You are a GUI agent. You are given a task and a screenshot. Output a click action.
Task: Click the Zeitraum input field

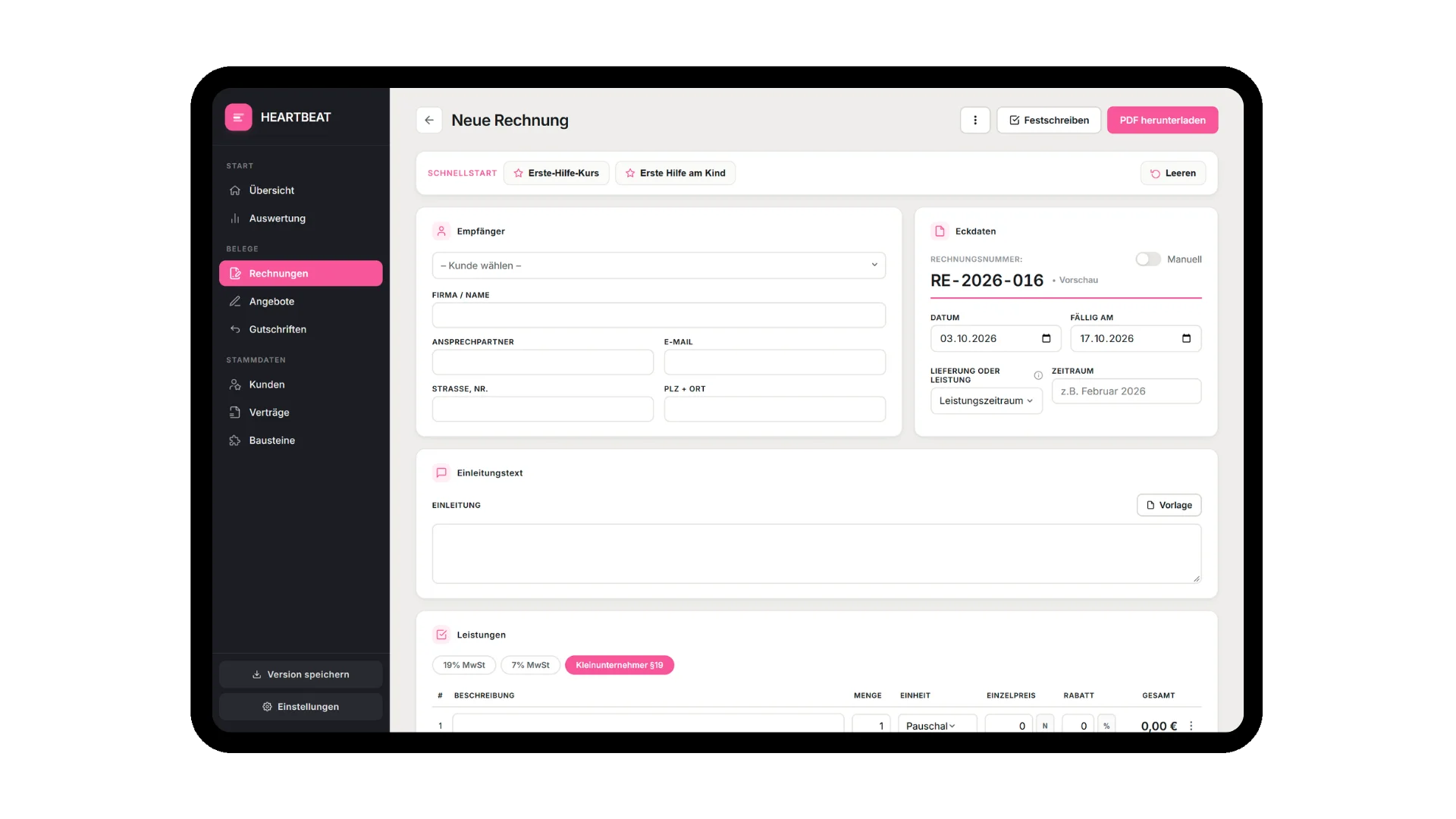(1126, 391)
